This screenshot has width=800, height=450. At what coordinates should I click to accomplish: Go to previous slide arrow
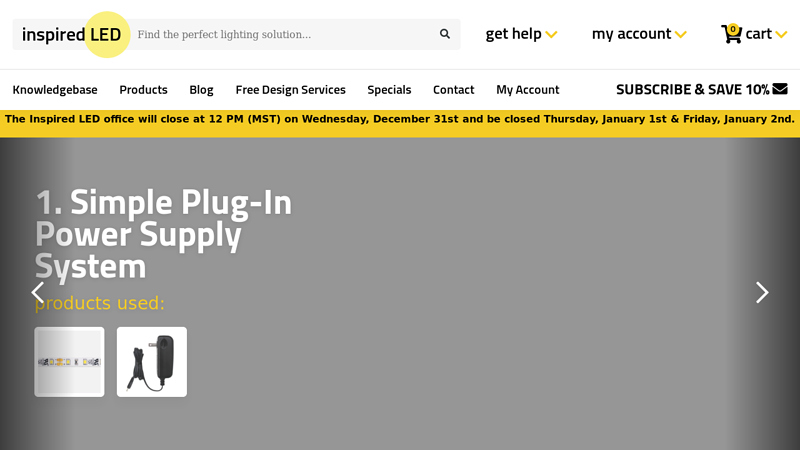[38, 292]
